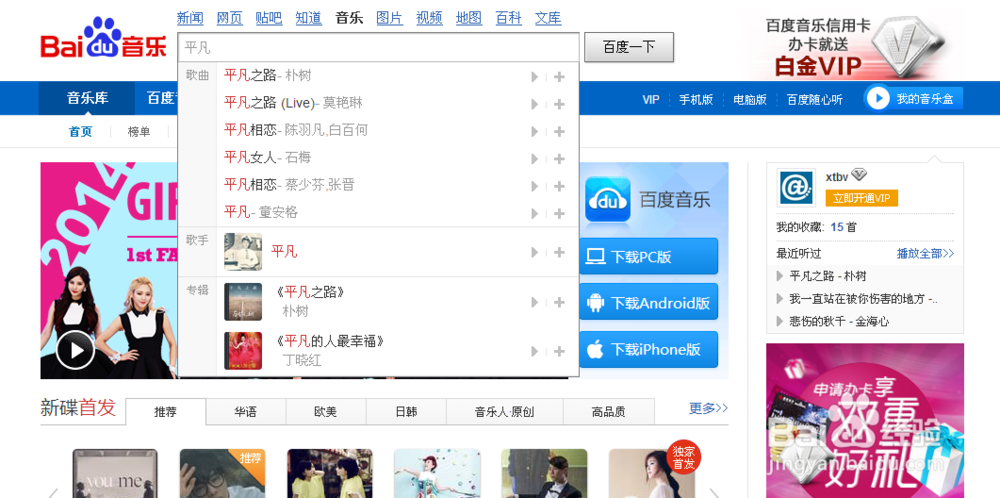Image resolution: width=1000 pixels, height=498 pixels.
Task: Add 平凡相恋 by 陈羽凡 to playlist
Action: coord(559,131)
